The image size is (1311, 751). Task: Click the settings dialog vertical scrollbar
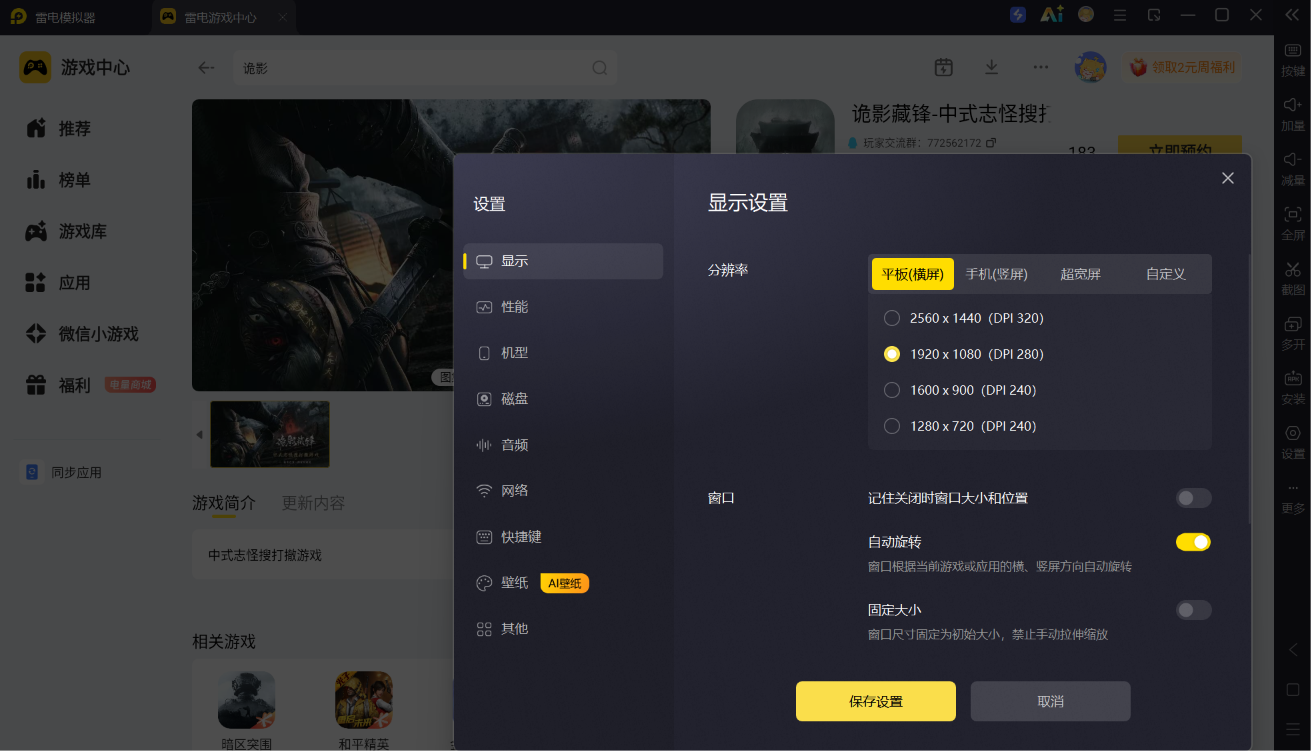coord(1249,390)
